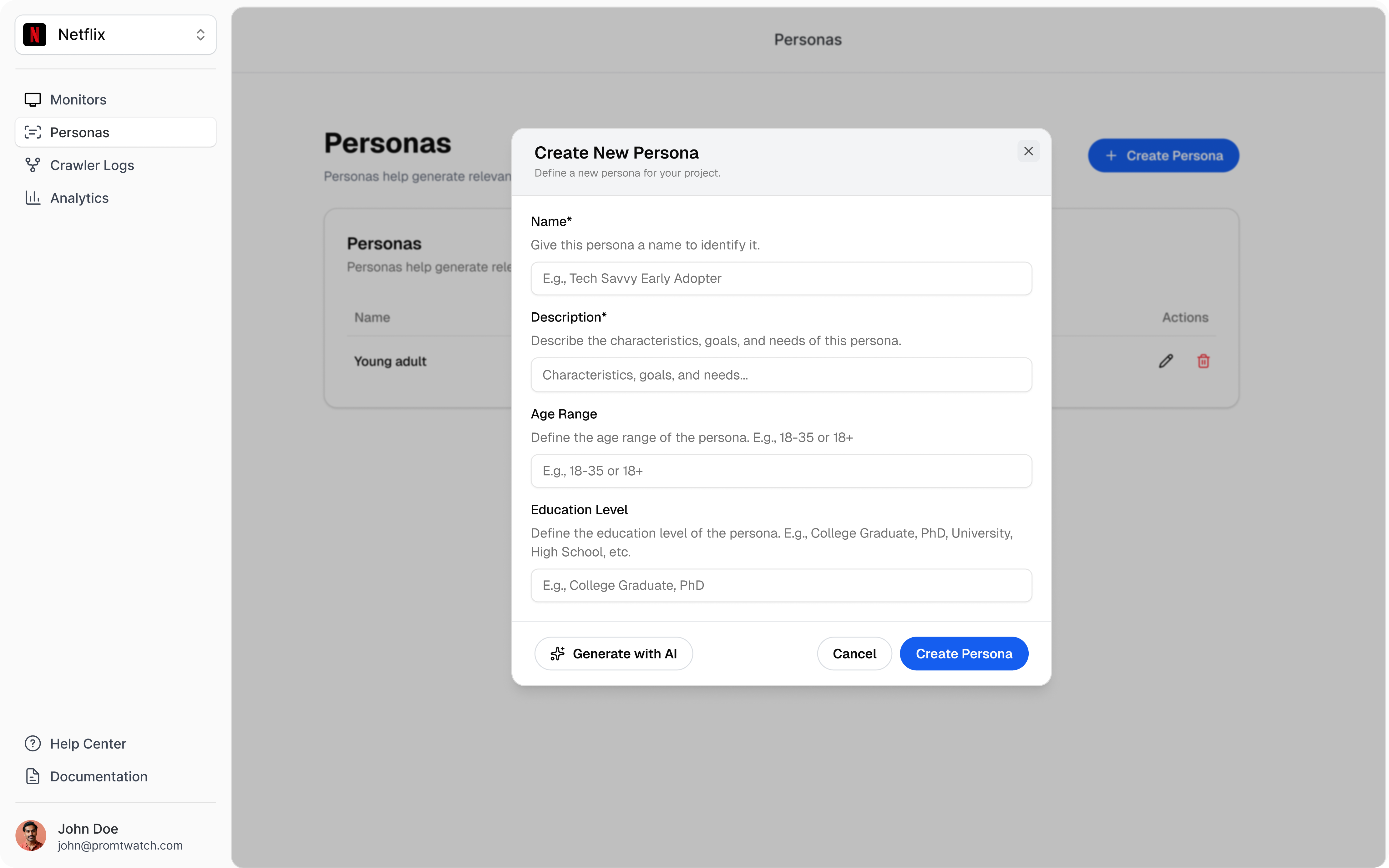Click the pencil edit icon for Young adult

1165,361
